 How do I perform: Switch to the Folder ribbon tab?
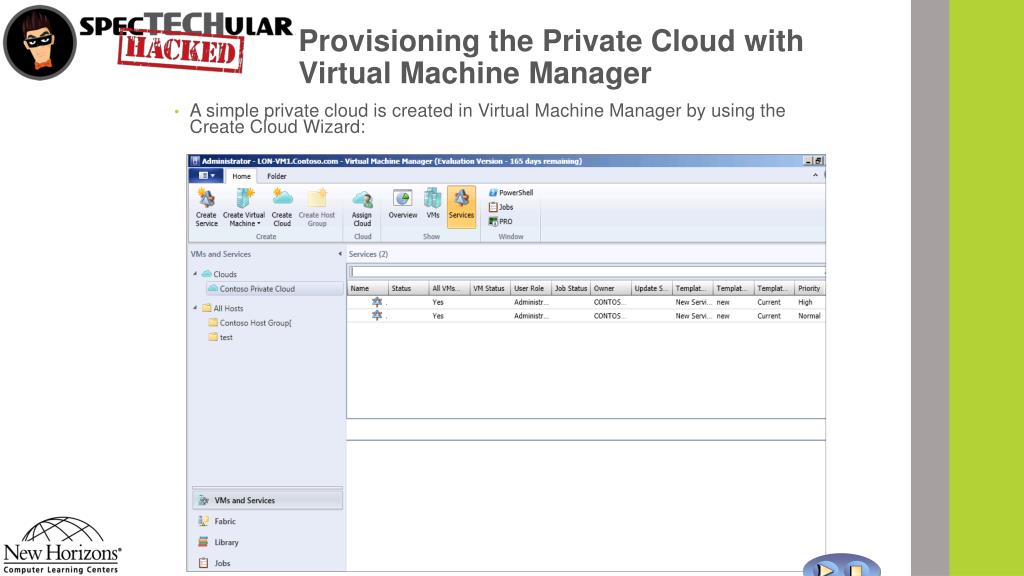276,176
